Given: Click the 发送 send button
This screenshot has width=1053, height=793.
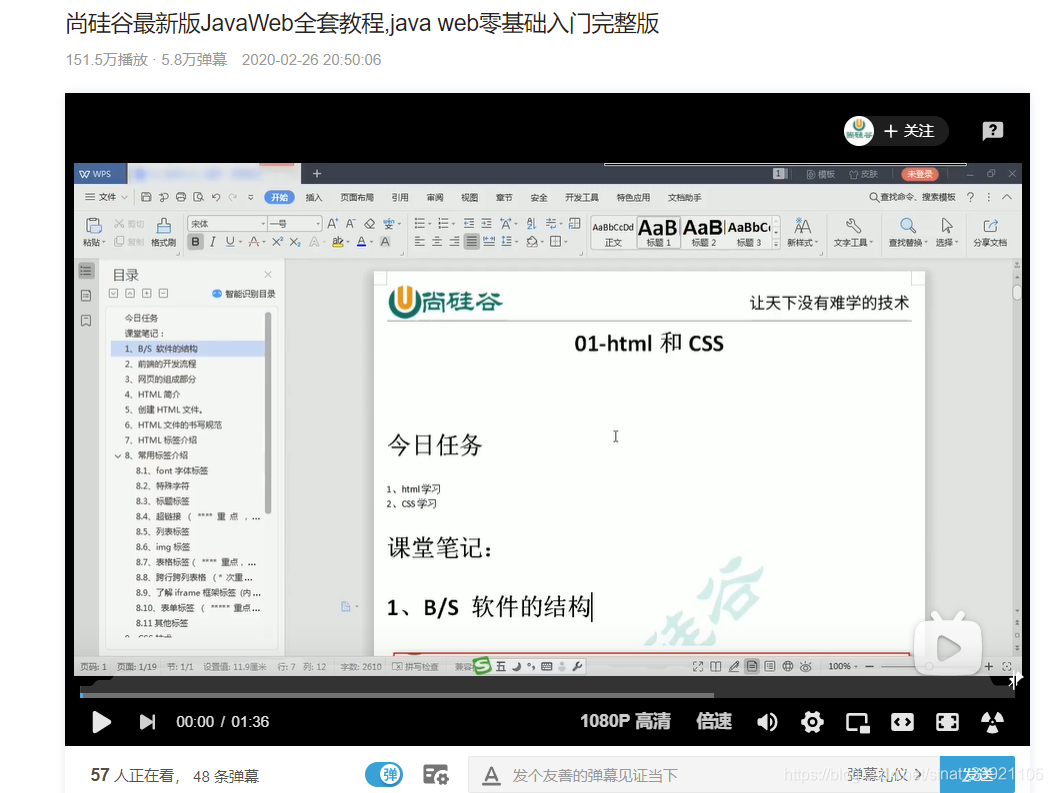Looking at the screenshot, I should click(x=977, y=775).
